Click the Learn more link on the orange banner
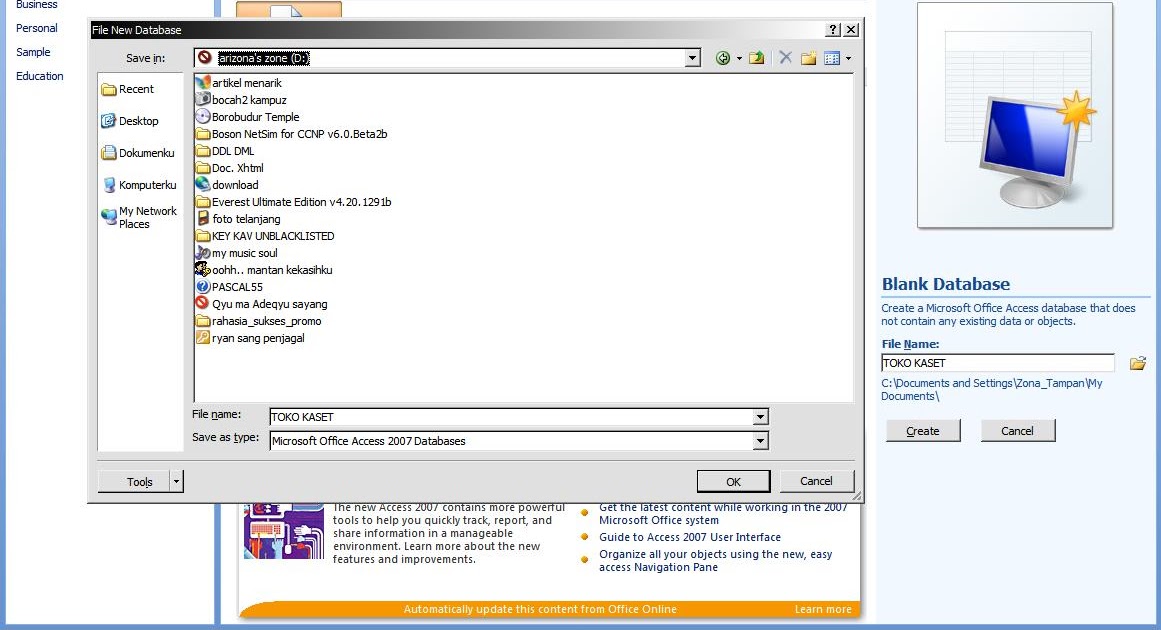The image size is (1161, 630). tap(822, 609)
